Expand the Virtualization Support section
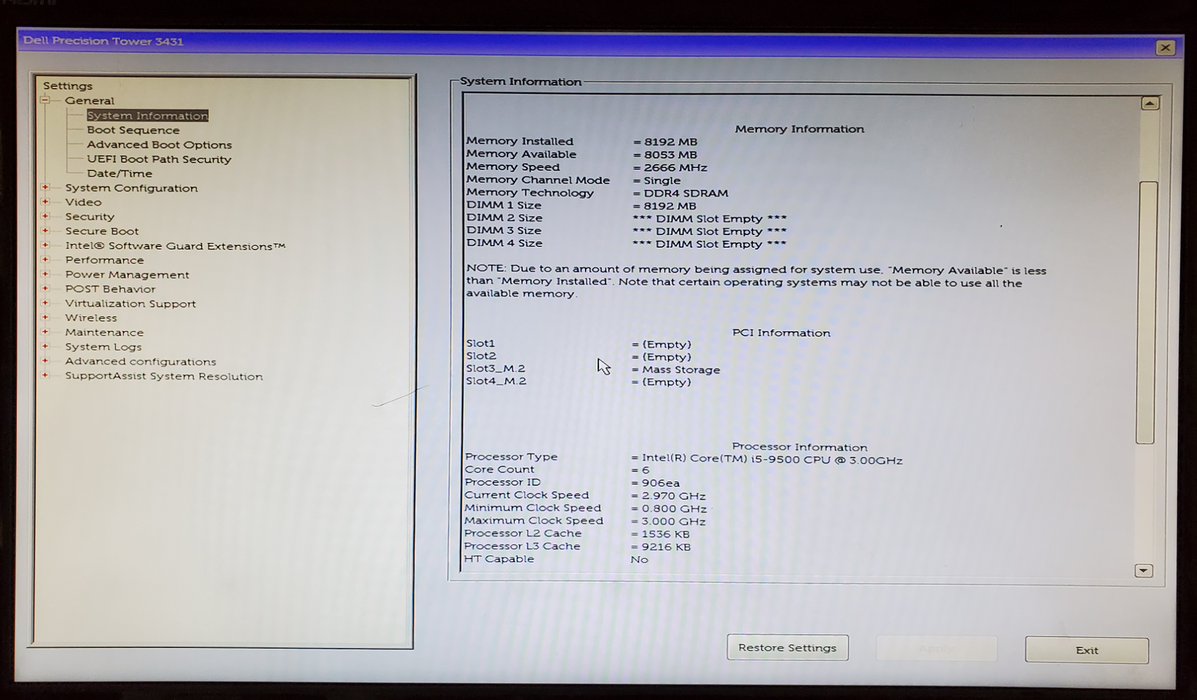 coord(45,303)
